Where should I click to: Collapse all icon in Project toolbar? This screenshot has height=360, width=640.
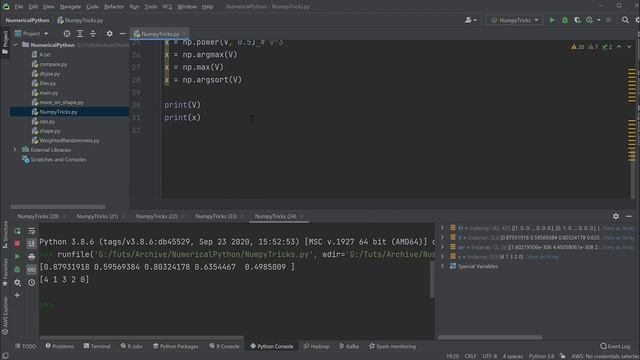(93, 34)
